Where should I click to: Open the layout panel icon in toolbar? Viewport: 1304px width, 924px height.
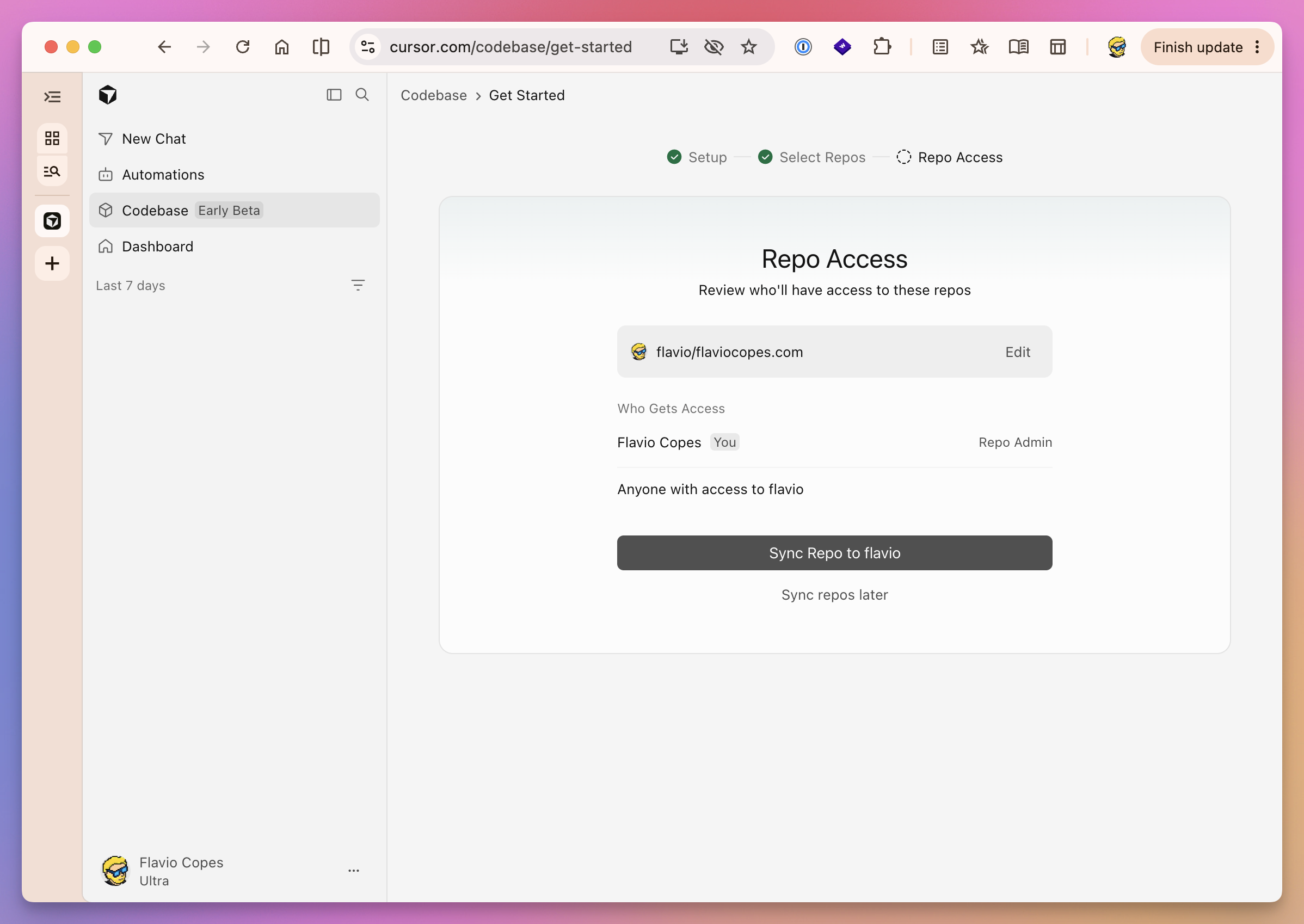click(x=1057, y=47)
